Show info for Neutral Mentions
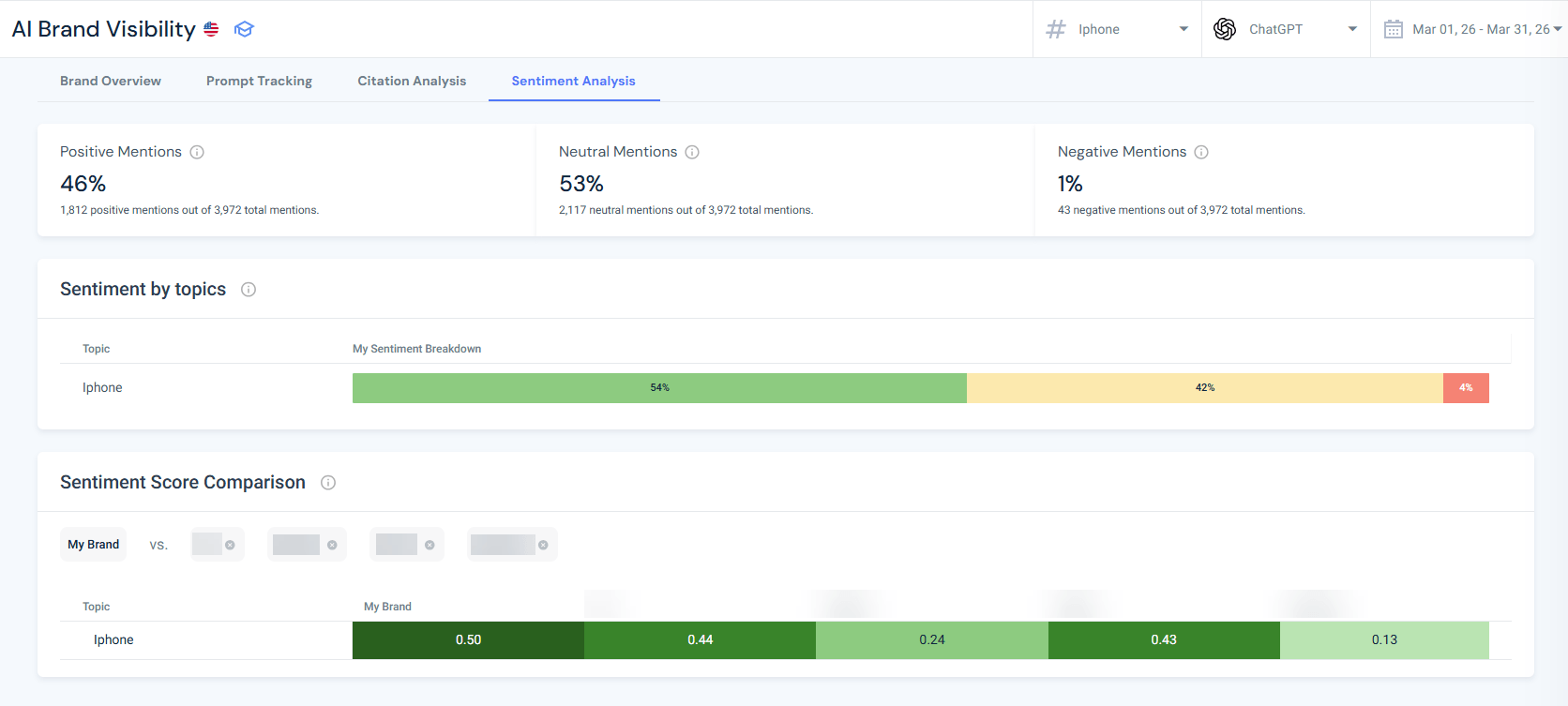The image size is (1568, 706). (x=692, y=152)
